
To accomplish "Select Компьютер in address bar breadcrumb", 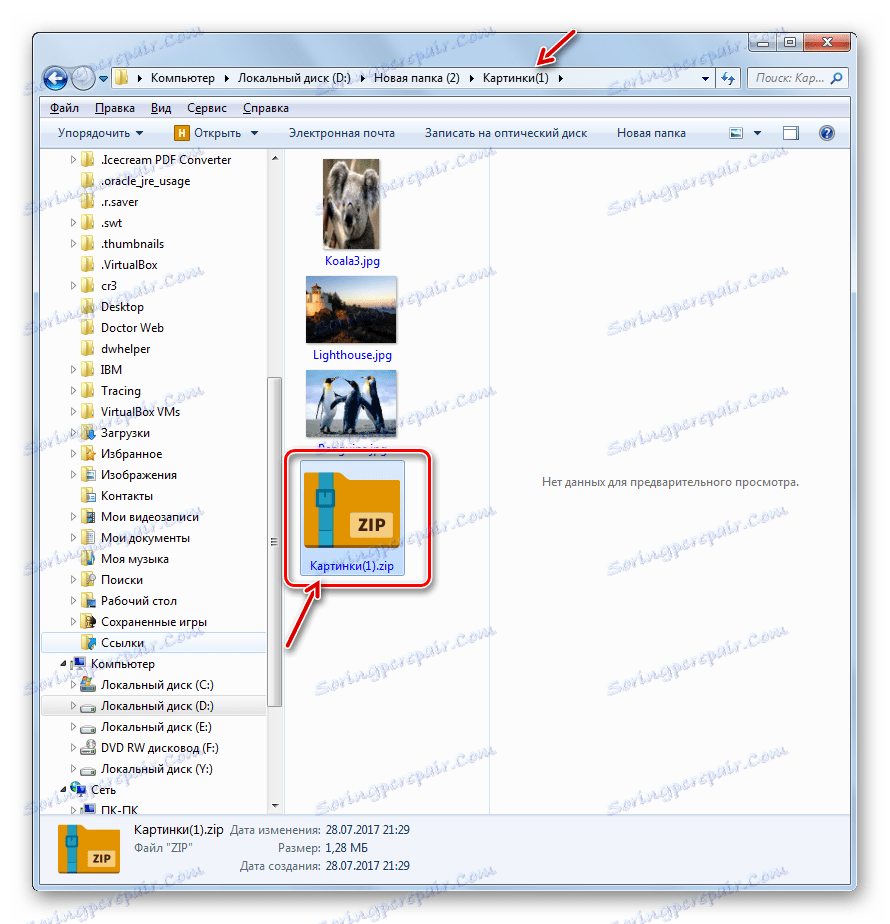I will (183, 78).
